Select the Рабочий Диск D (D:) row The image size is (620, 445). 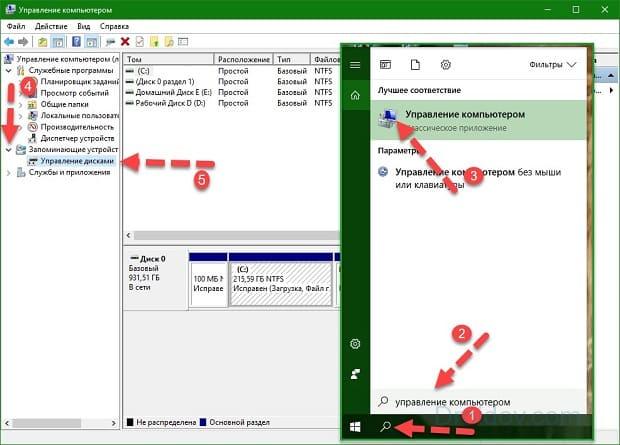[232, 103]
